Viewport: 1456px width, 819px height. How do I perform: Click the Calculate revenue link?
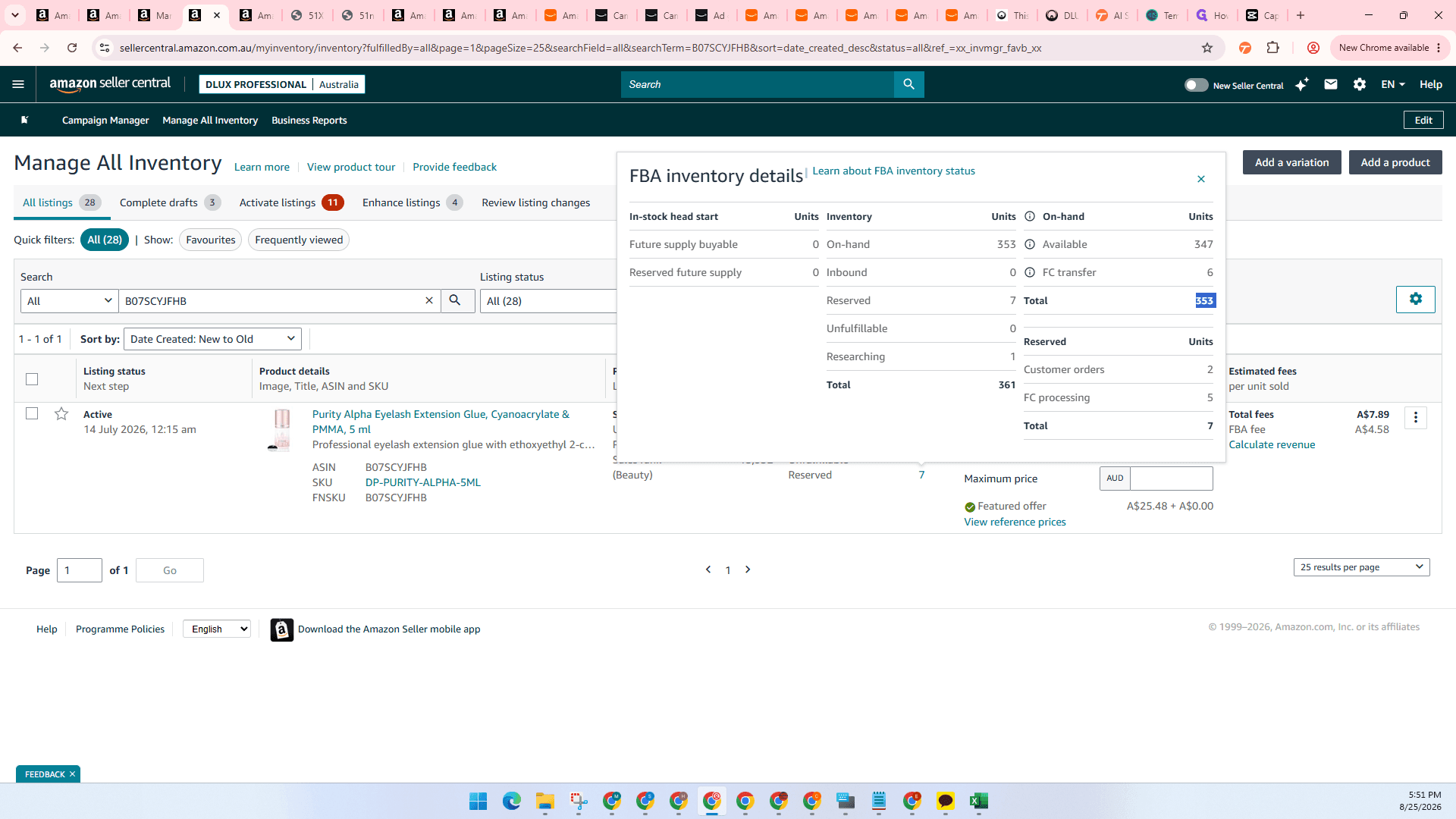1272,444
